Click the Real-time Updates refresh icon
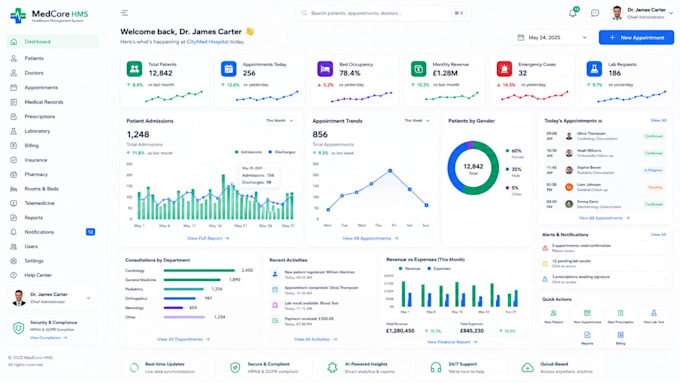The width and height of the screenshot is (680, 383). point(134,368)
